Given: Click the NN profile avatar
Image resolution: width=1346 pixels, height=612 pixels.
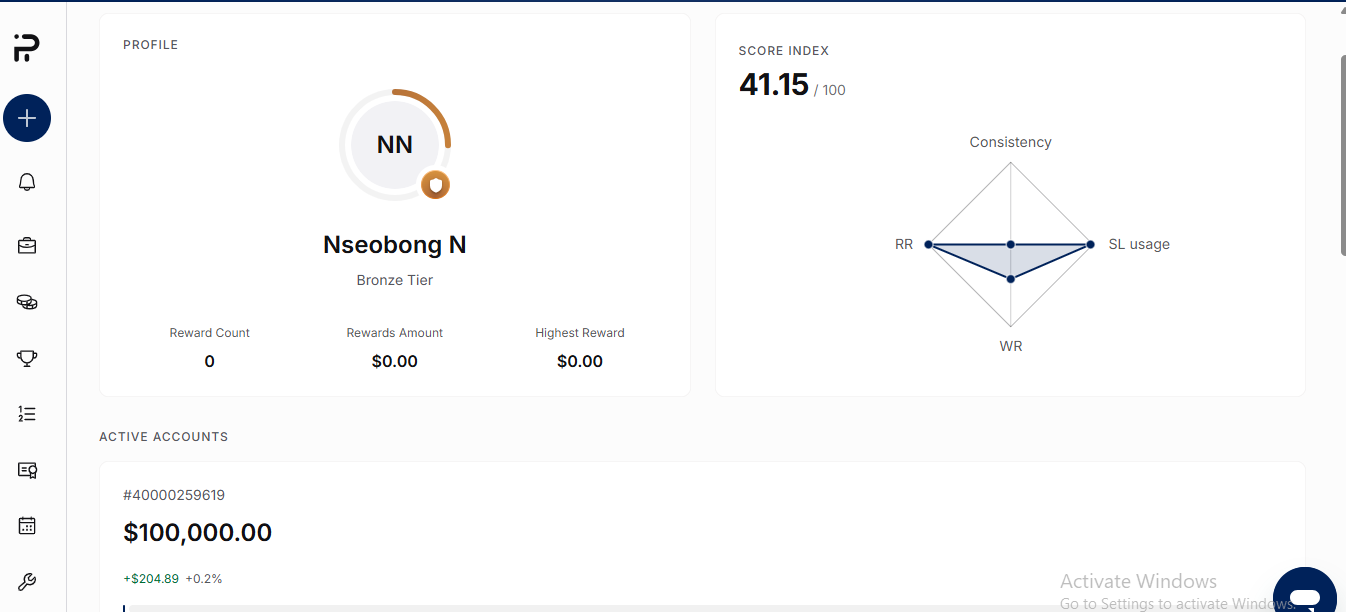Looking at the screenshot, I should pos(395,145).
